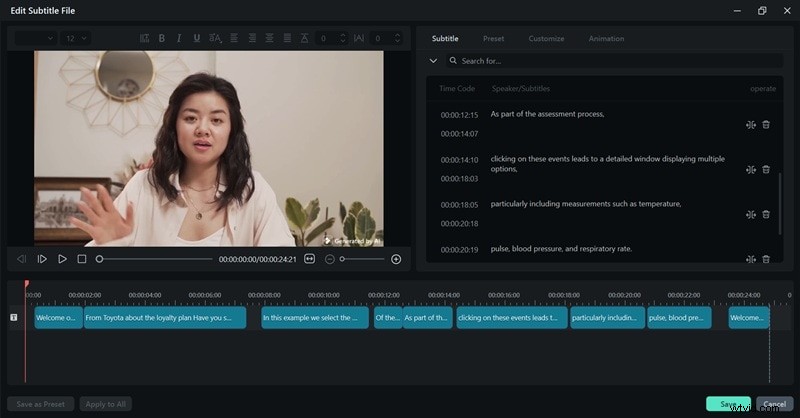
Task: Select the 'As part of th...' timeline clip
Action: [428, 317]
